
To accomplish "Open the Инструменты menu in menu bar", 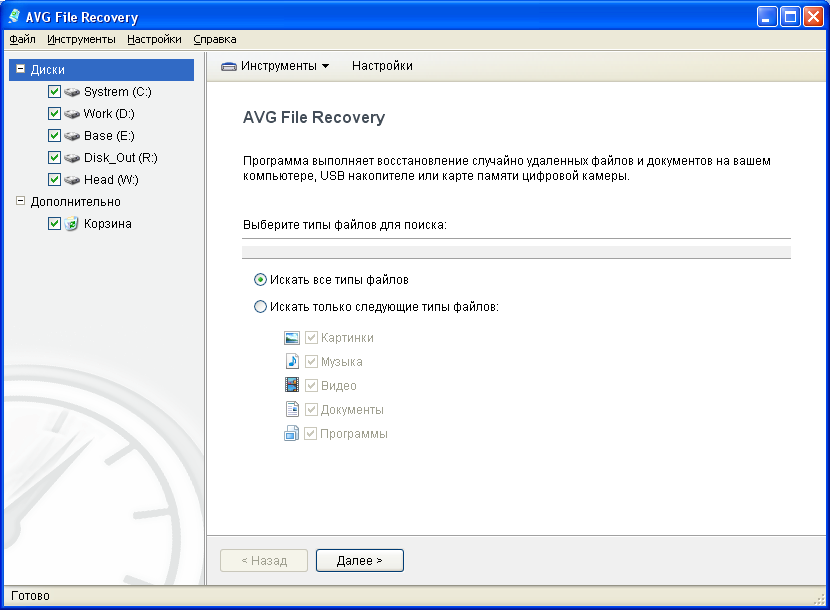I will [x=81, y=39].
